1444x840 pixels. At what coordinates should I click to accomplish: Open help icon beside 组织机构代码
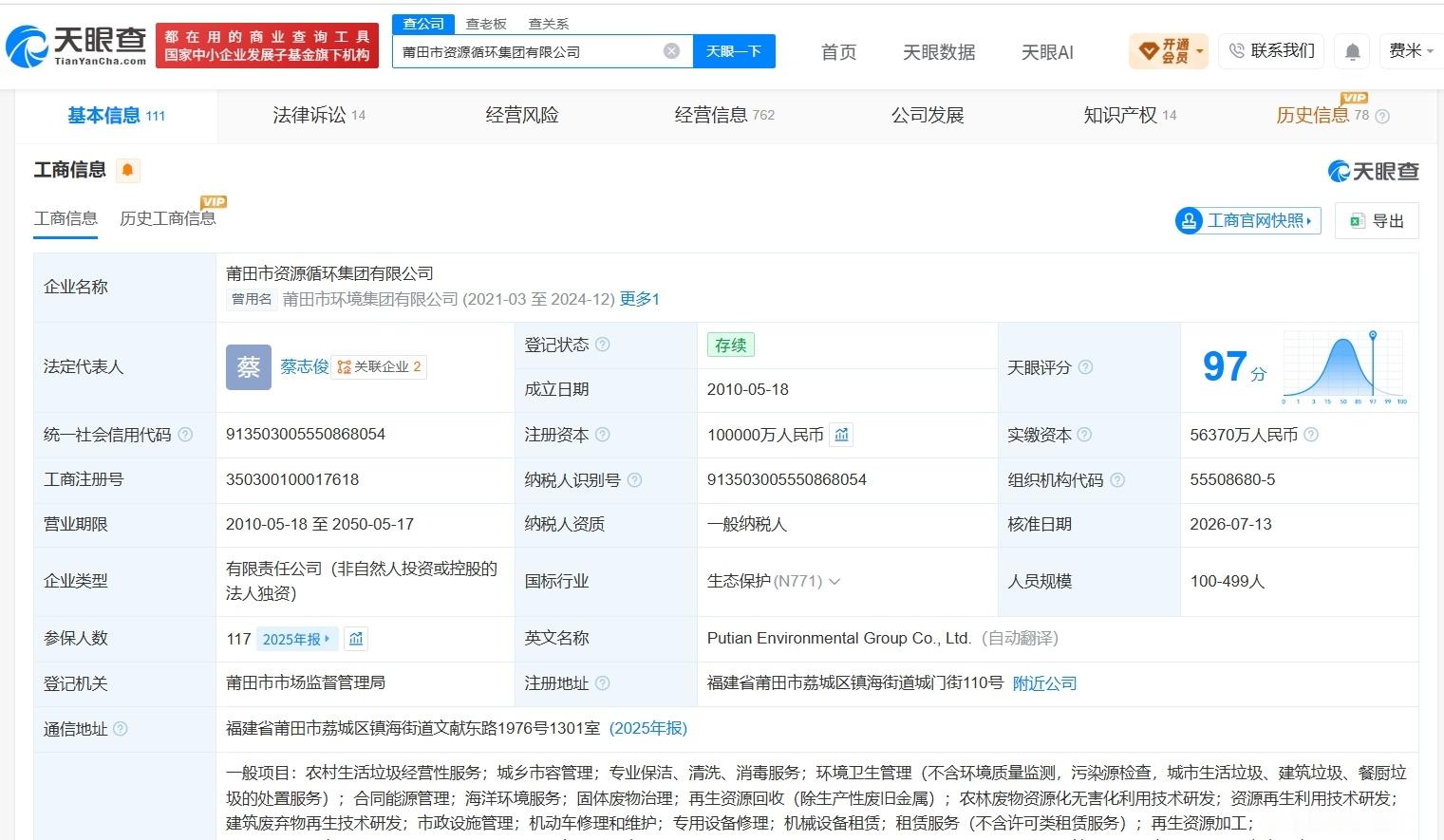pos(1117,480)
